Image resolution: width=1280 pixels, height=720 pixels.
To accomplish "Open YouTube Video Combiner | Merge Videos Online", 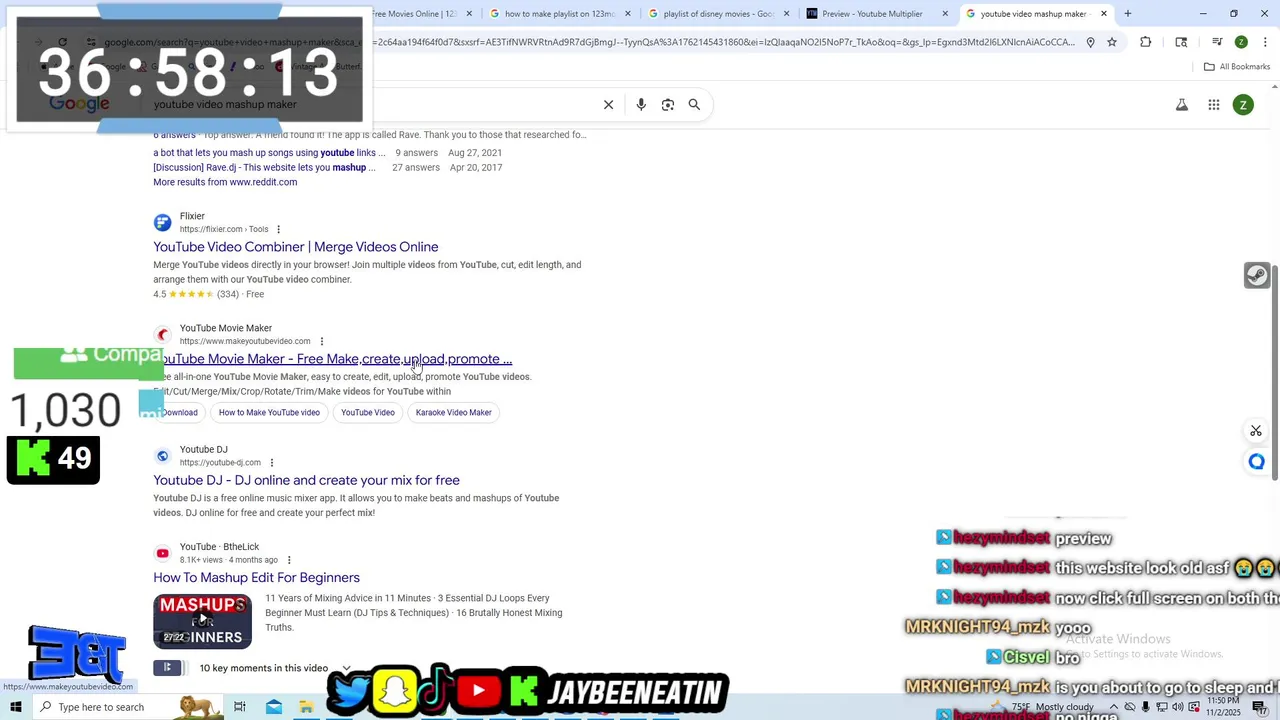I will (296, 247).
